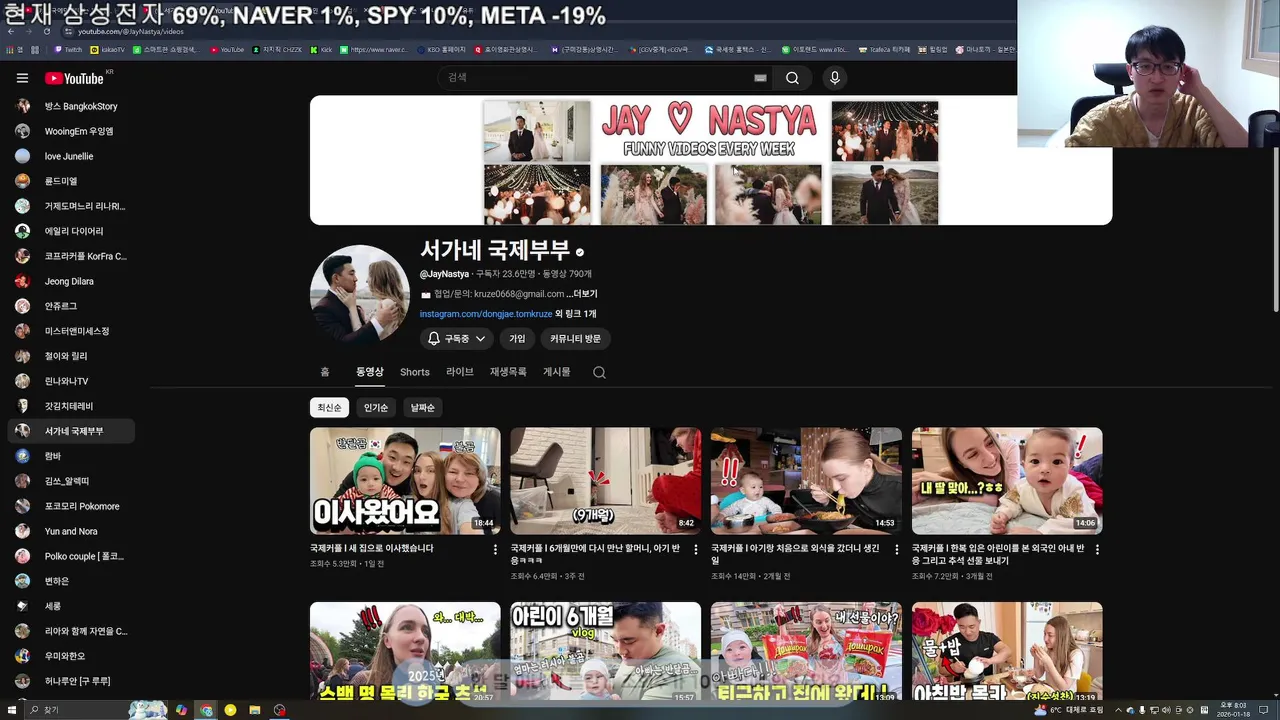The height and width of the screenshot is (720, 1280).
Task: Open the 아린이 6개월 vlog thumbnail
Action: (x=606, y=651)
